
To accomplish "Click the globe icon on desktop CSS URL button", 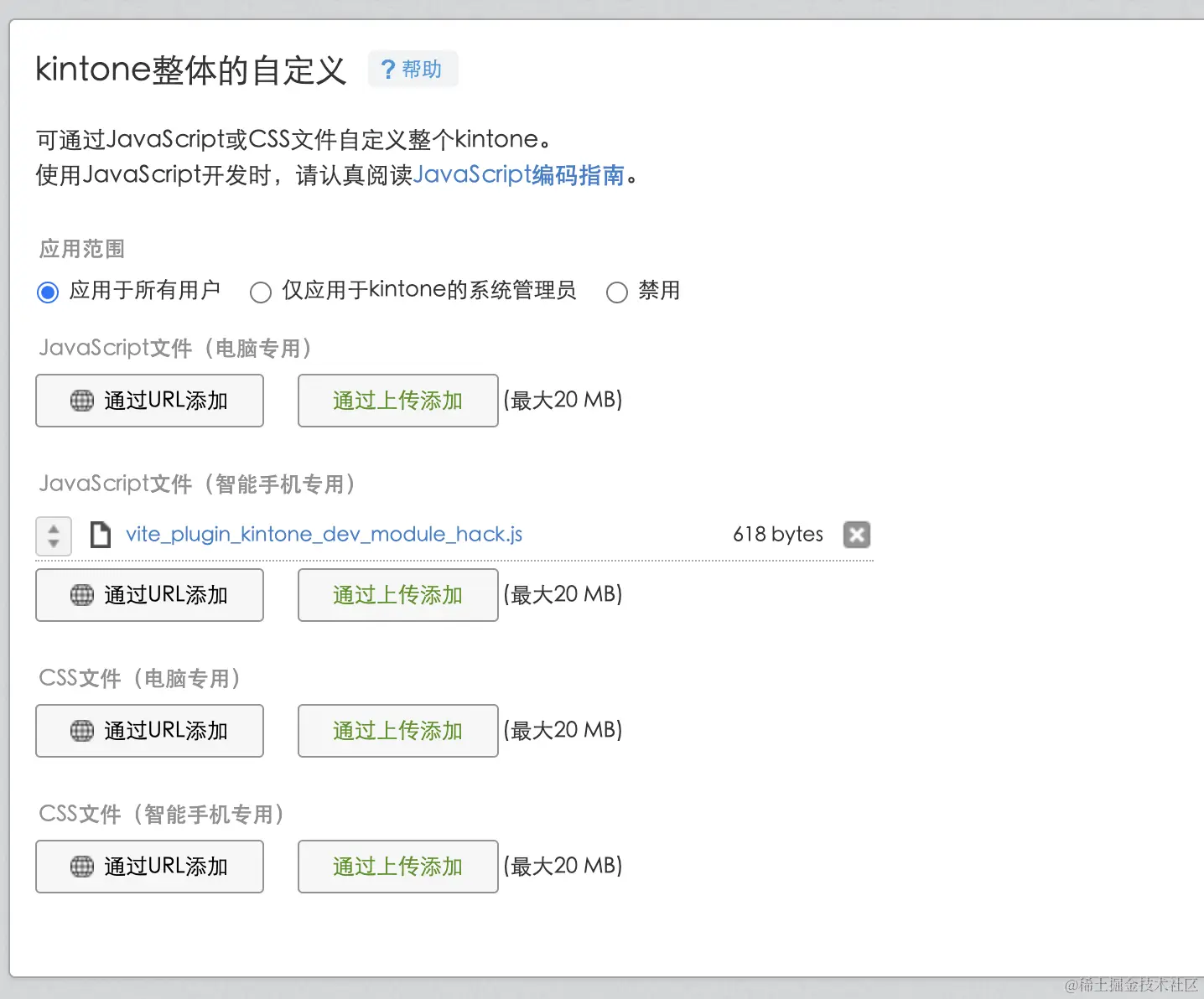I will [x=81, y=731].
